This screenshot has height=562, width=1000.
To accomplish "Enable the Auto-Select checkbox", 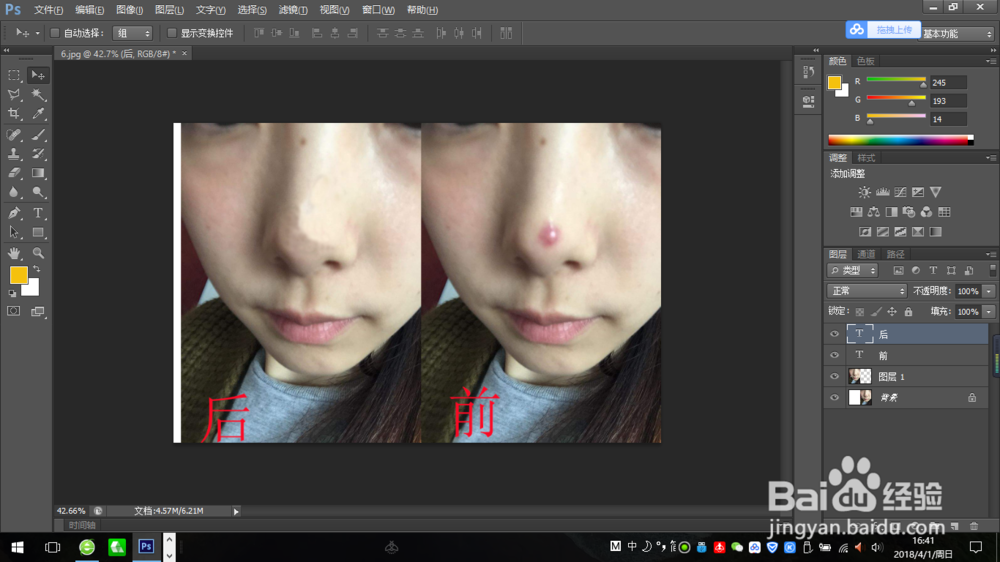I will (55, 33).
